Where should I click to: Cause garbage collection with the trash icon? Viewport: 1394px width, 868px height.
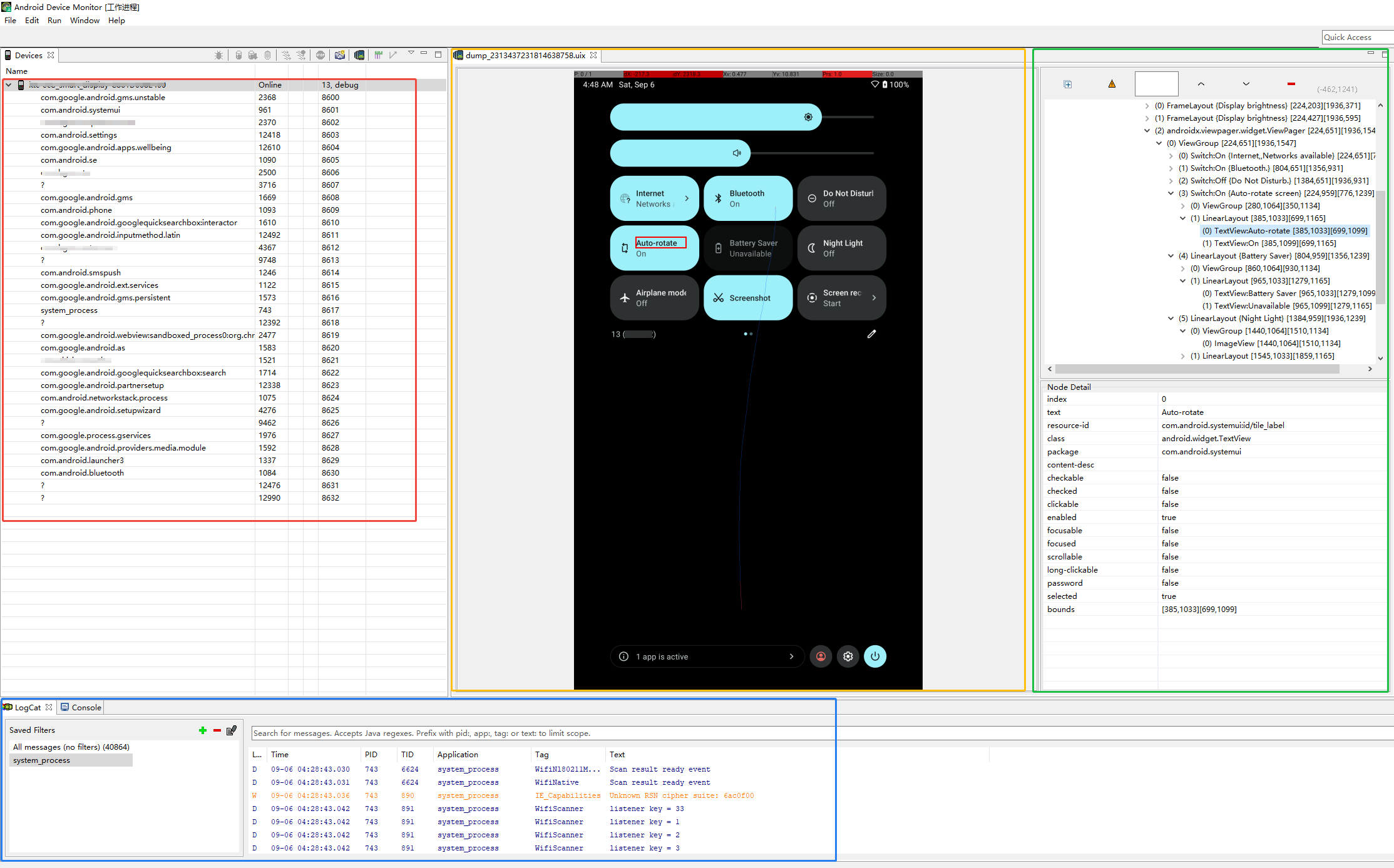point(268,55)
